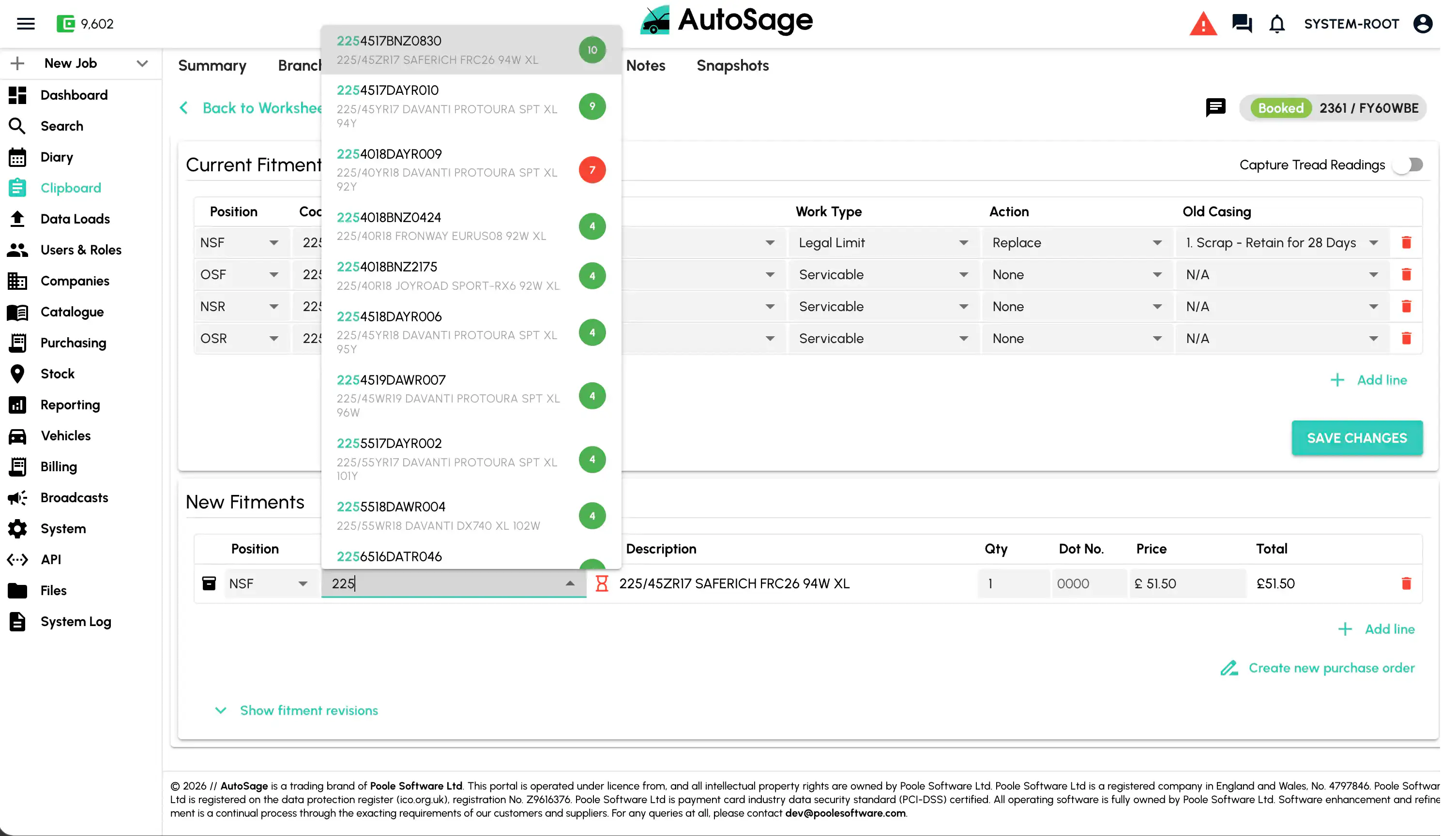Delete the OSR current fitment line
Image resolution: width=1456 pixels, height=836 pixels.
click(x=1406, y=338)
